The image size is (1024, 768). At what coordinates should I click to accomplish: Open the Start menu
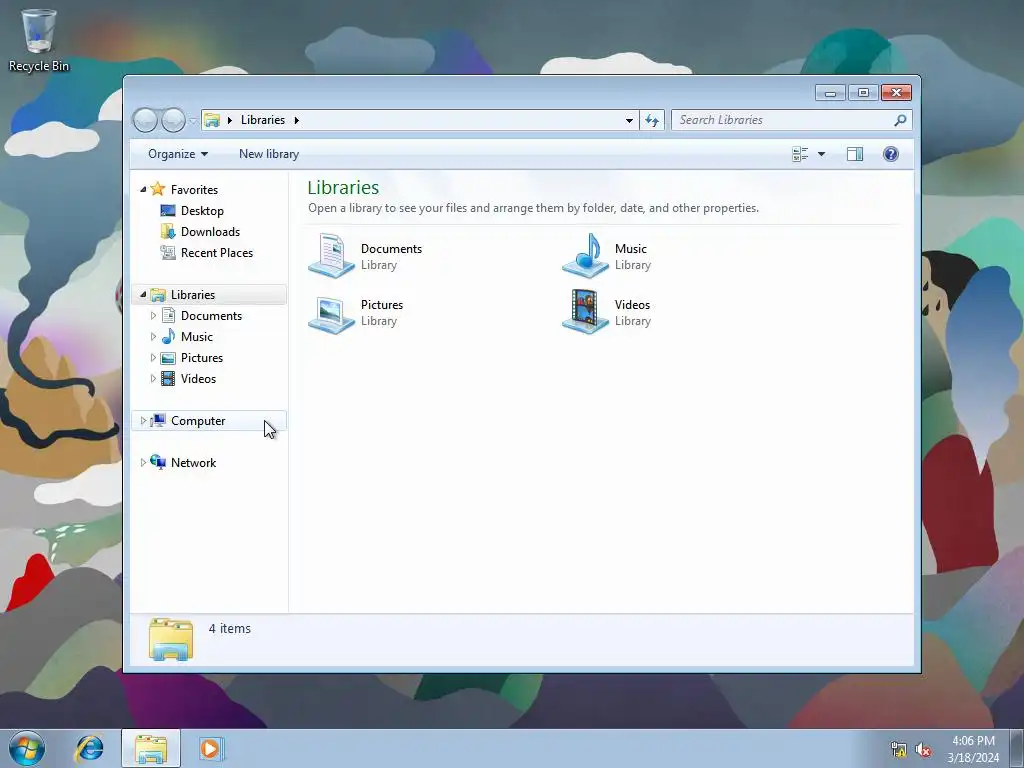click(27, 748)
